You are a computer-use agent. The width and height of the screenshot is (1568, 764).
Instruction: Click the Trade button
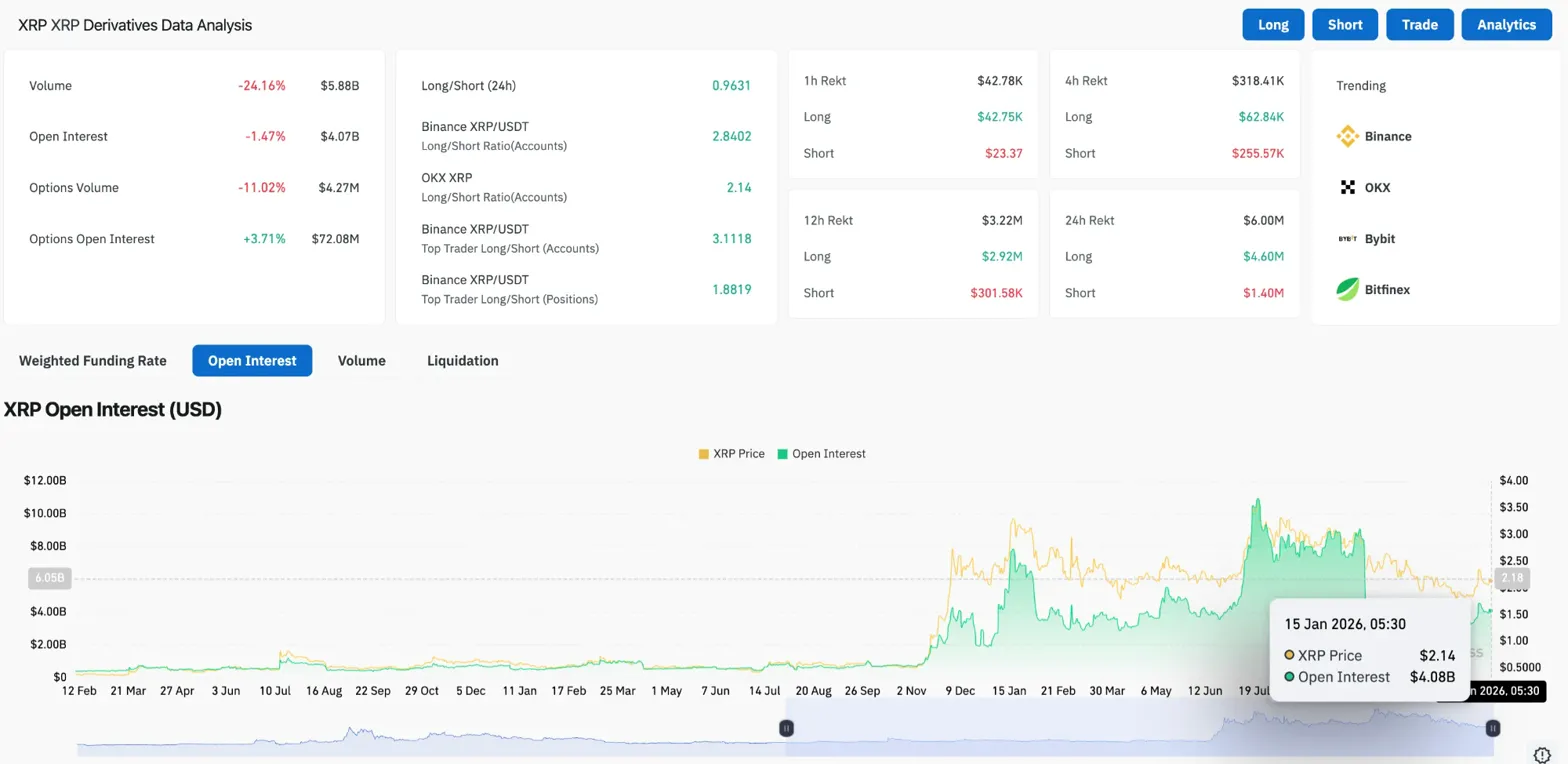pos(1419,25)
